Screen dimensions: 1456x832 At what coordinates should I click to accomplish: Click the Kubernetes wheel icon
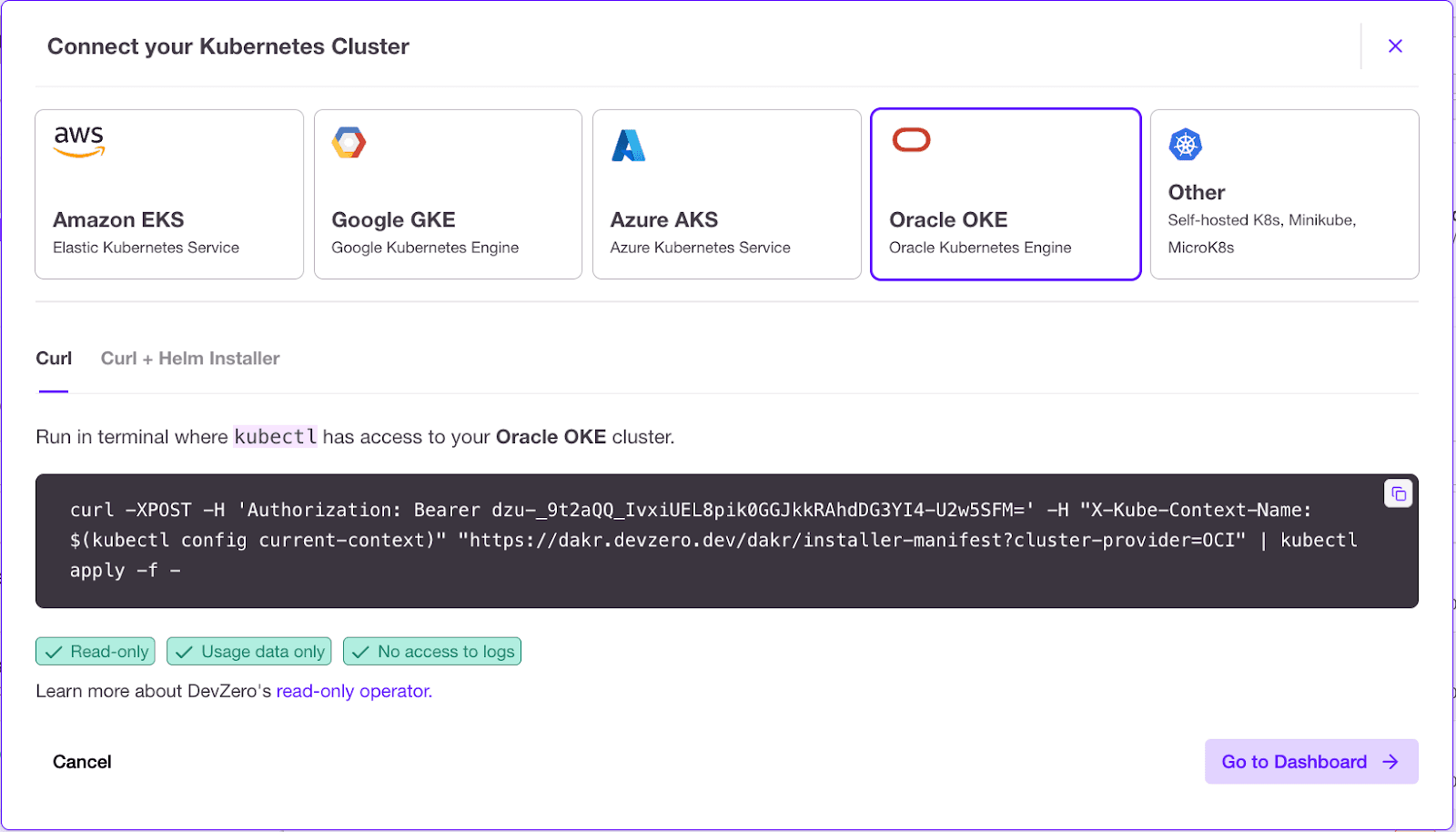coord(1185,144)
